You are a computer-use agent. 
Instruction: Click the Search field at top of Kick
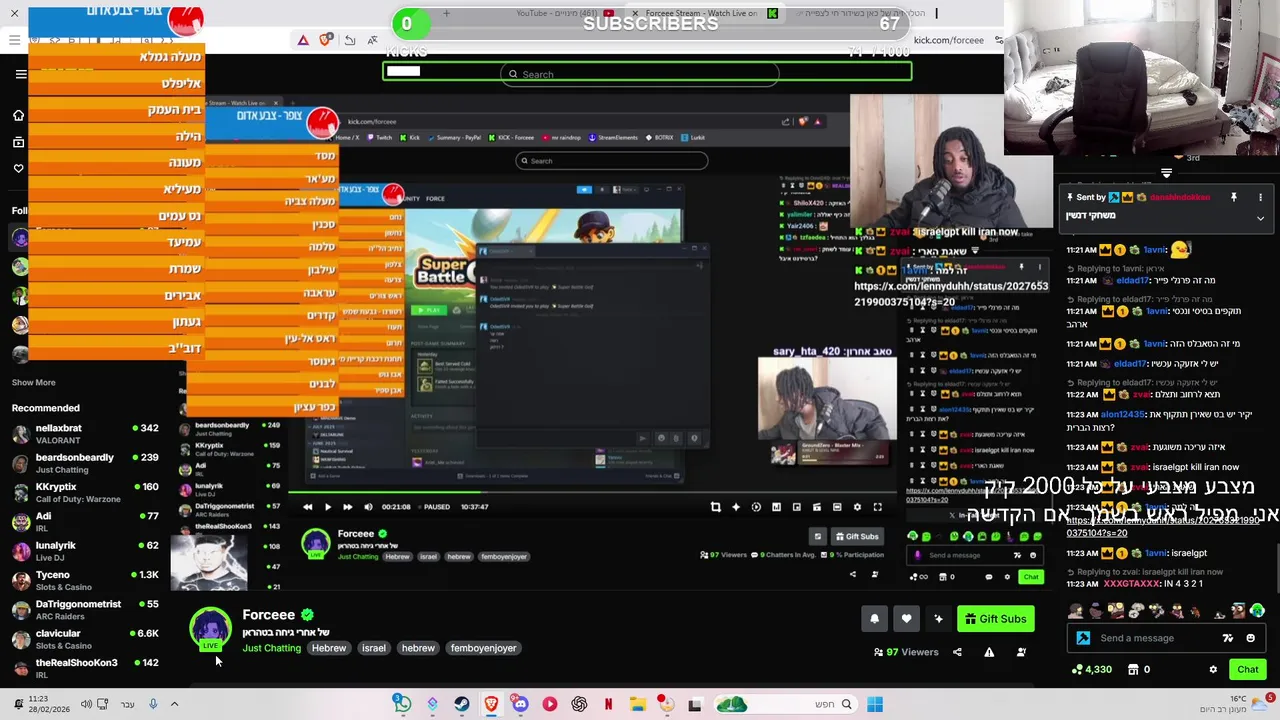tap(640, 74)
